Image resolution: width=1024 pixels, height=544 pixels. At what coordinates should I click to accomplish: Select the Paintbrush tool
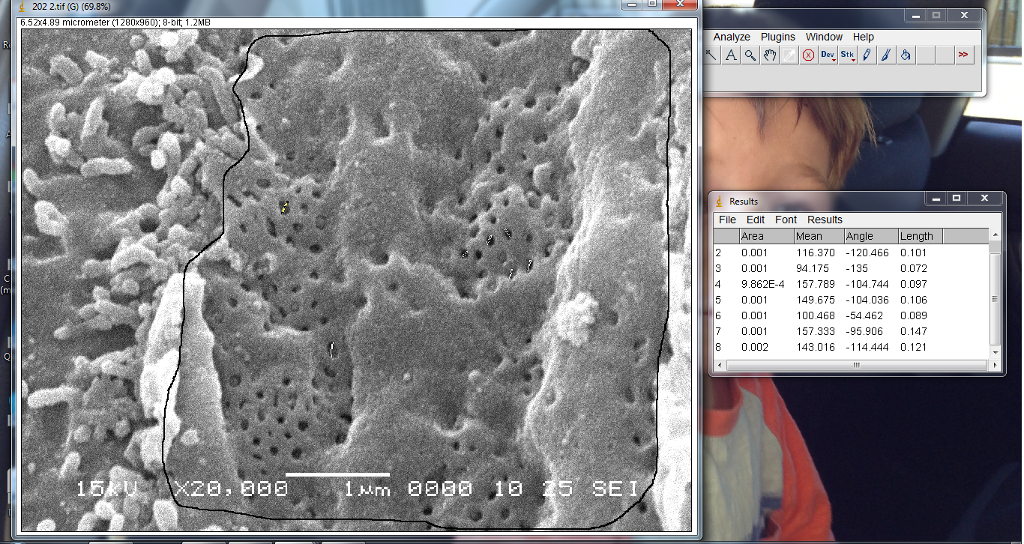(x=886, y=56)
